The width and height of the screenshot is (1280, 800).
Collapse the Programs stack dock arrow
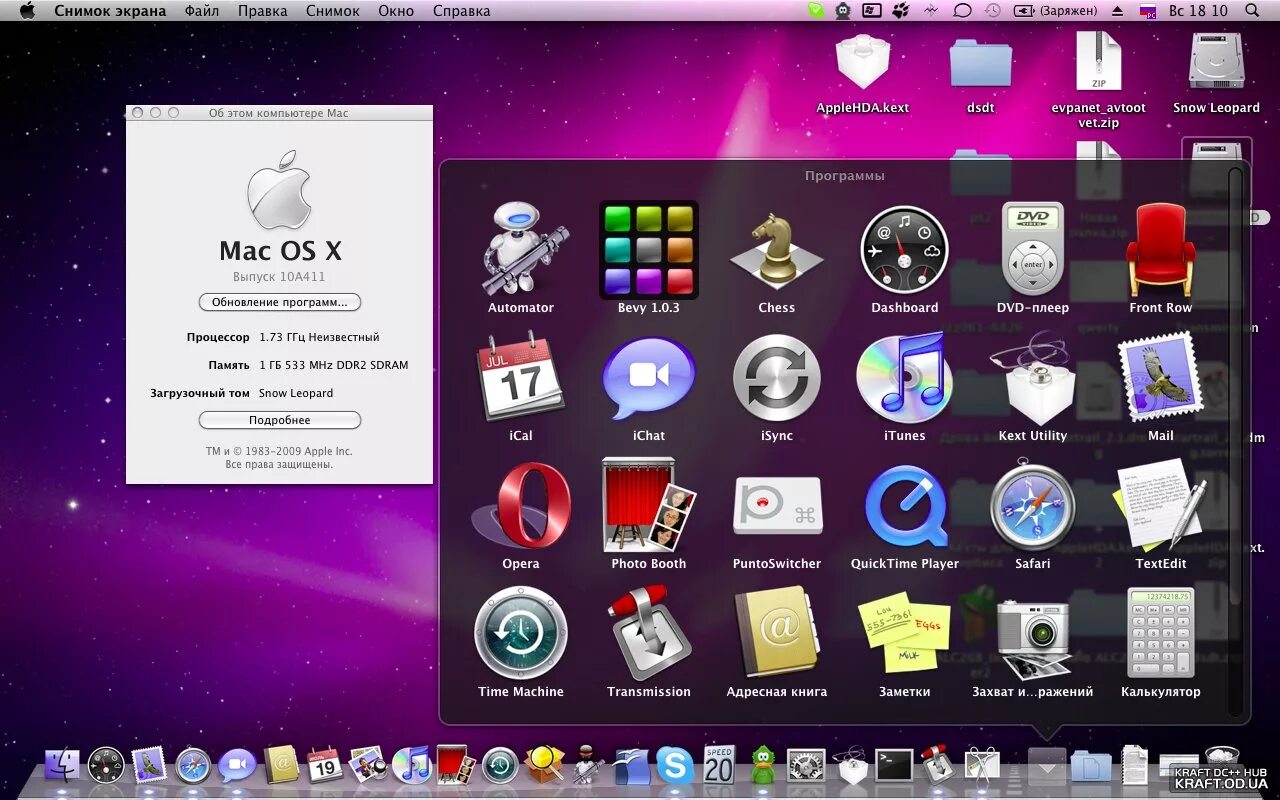[1047, 767]
